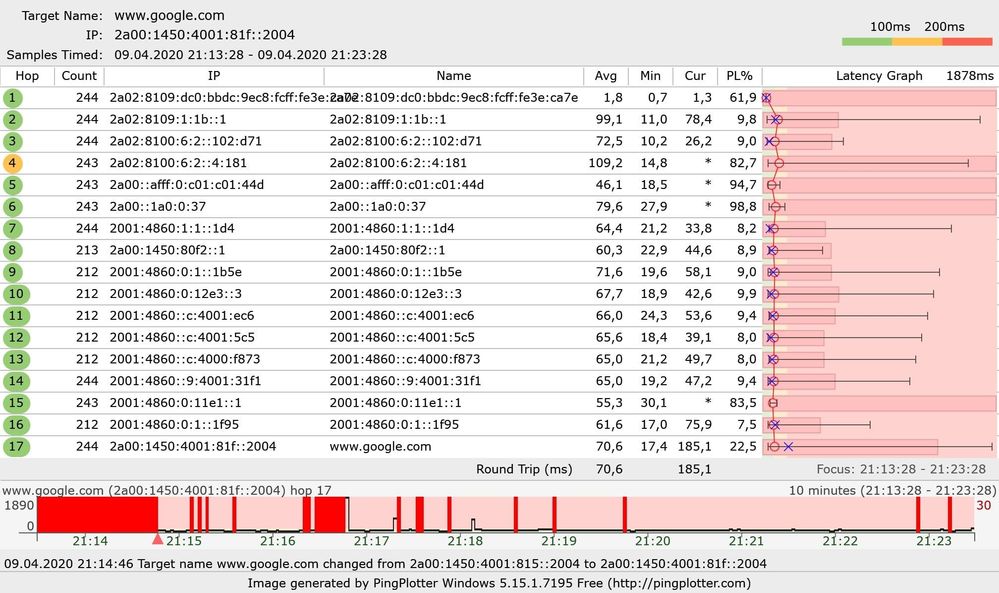Image resolution: width=999 pixels, height=593 pixels.
Task: Click the PingPlotter image generated footer text
Action: pyautogui.click(x=499, y=583)
